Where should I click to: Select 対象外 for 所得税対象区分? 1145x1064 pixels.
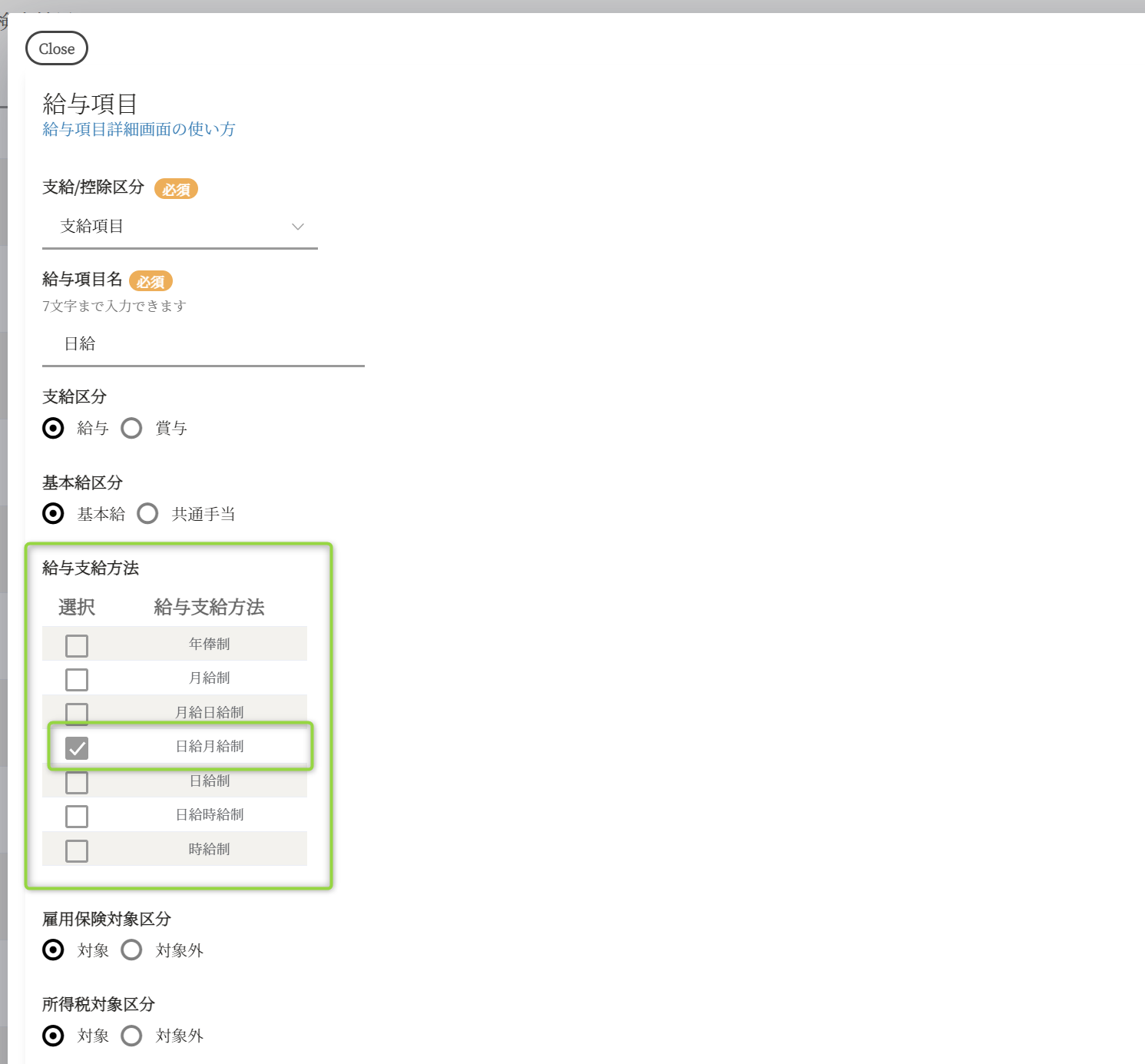tap(132, 1036)
